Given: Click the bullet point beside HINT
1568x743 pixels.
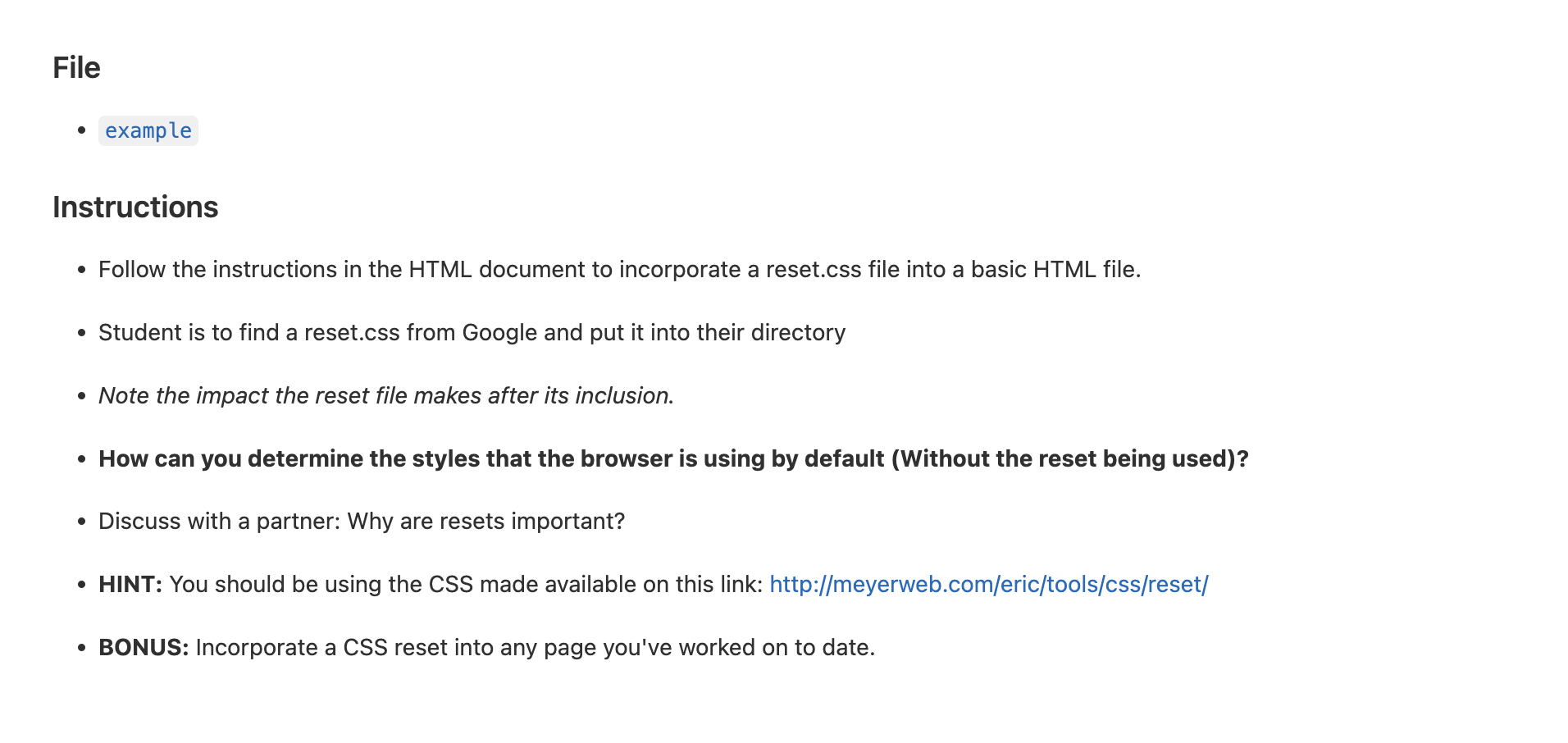Looking at the screenshot, I should pos(81,585).
